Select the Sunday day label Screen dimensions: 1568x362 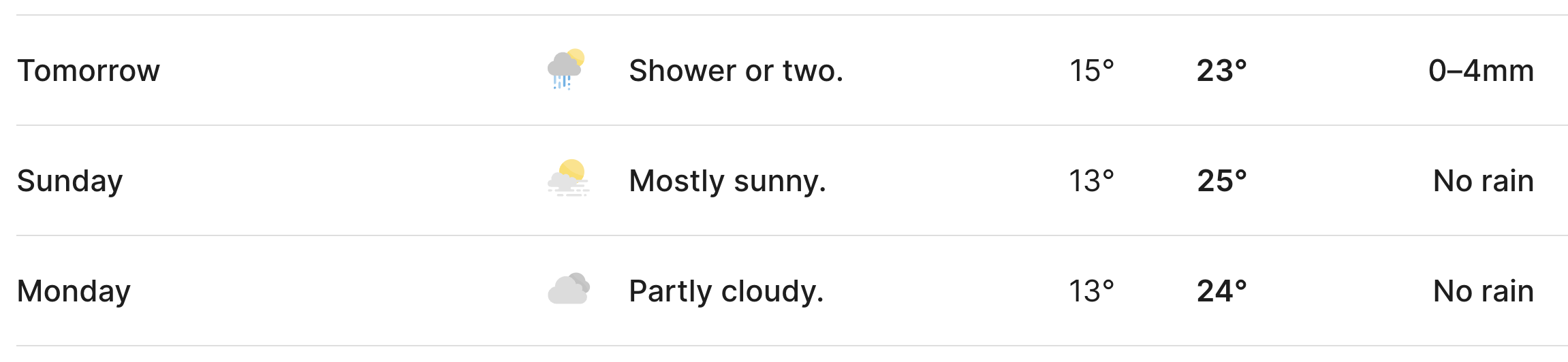tap(69, 181)
